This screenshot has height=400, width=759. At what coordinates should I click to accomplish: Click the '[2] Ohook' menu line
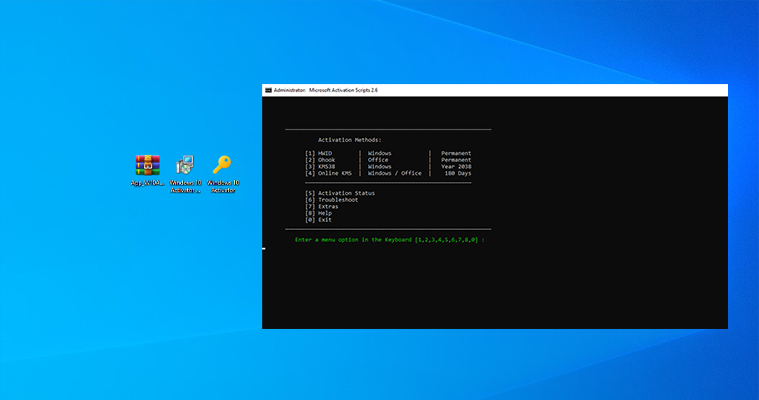(x=320, y=160)
